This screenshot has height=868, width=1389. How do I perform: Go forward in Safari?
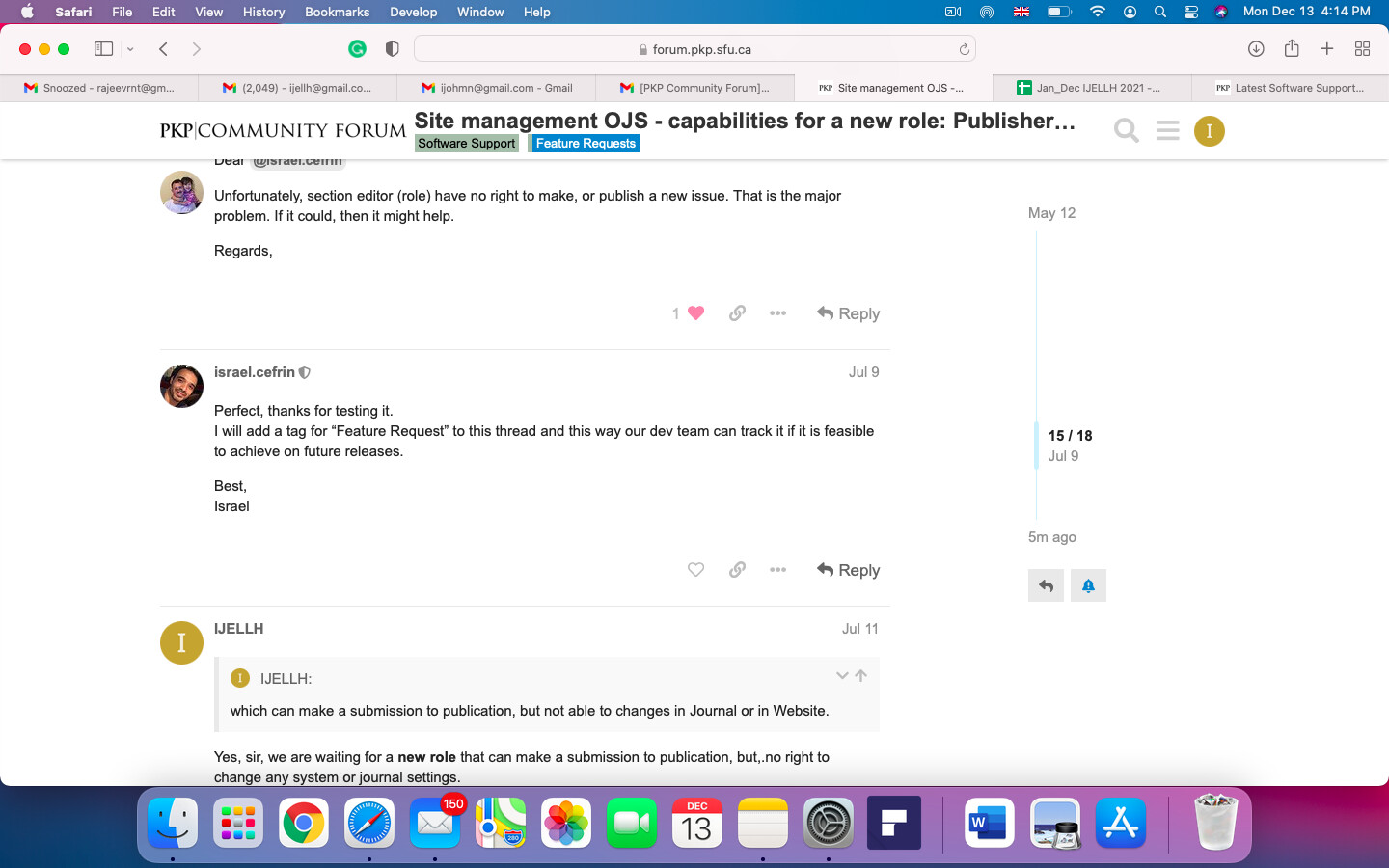pyautogui.click(x=197, y=48)
